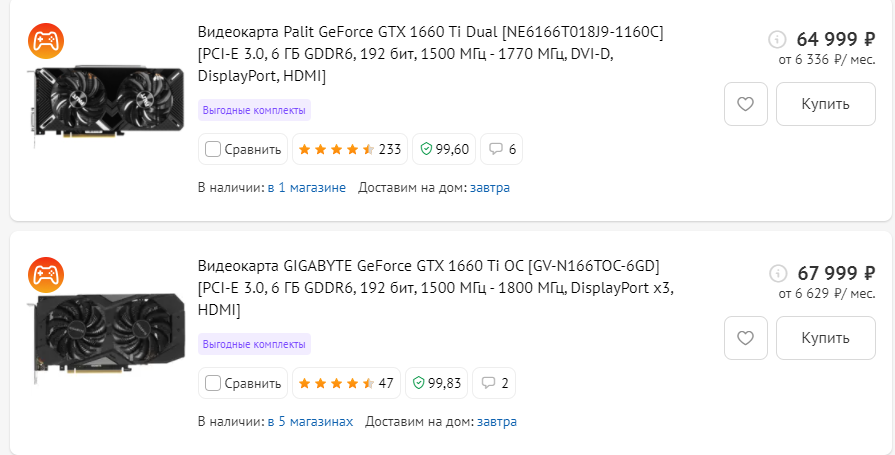Check Сравнить for the GIGABYTE video card

point(213,383)
